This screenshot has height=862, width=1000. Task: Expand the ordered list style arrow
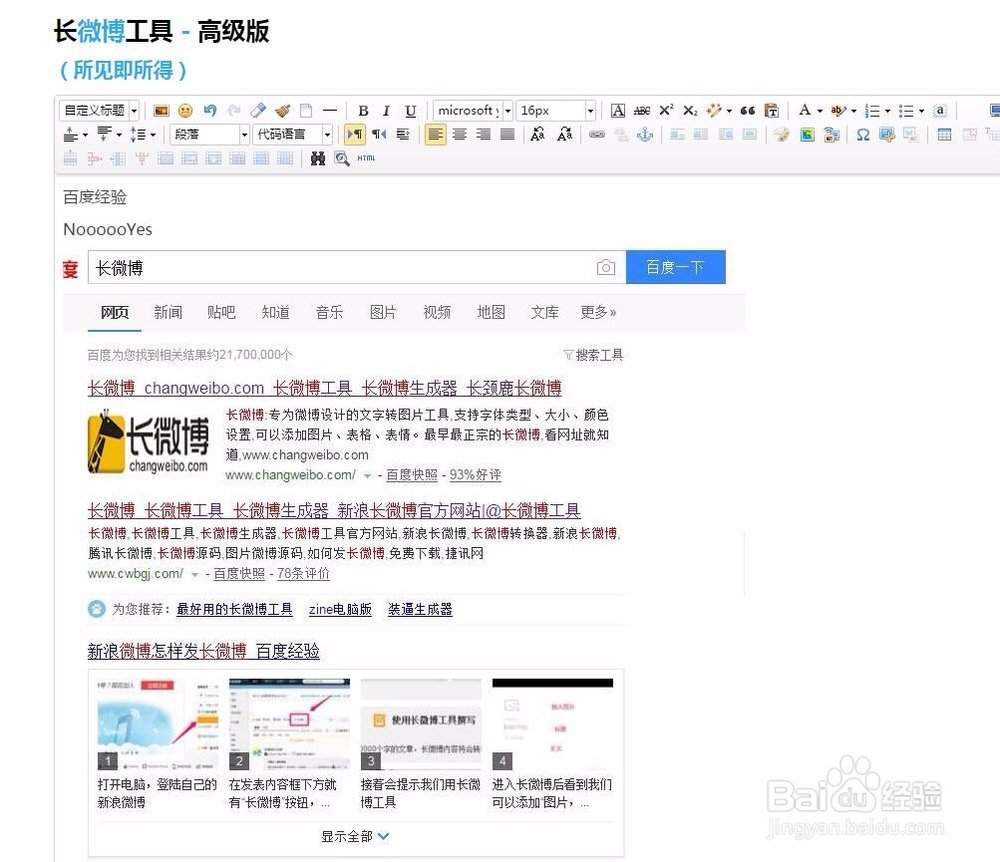[887, 111]
